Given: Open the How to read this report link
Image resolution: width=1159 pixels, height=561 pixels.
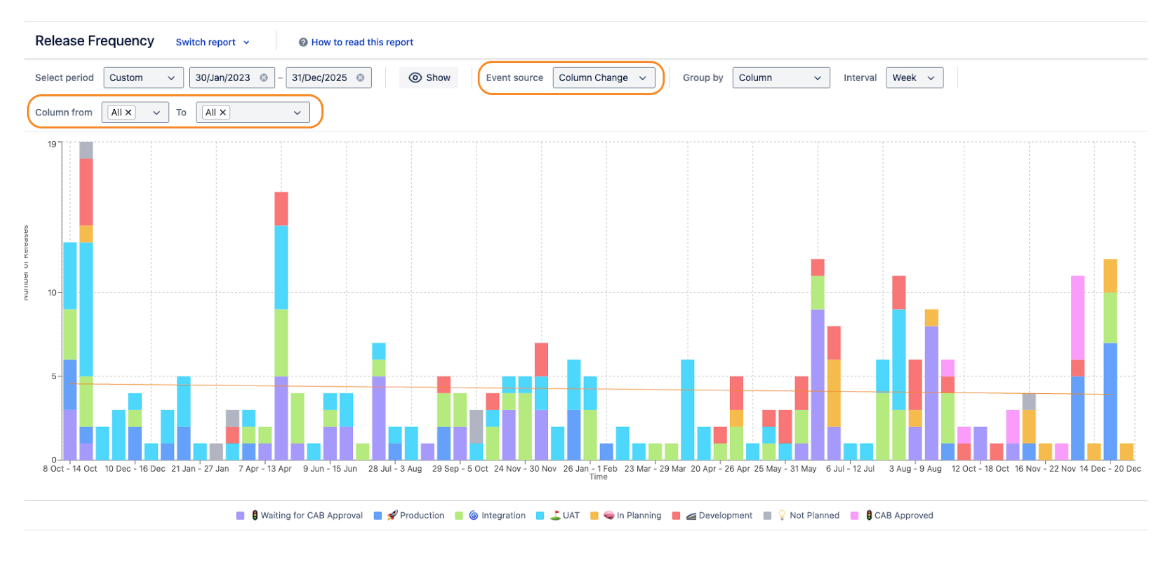Looking at the screenshot, I should point(361,42).
